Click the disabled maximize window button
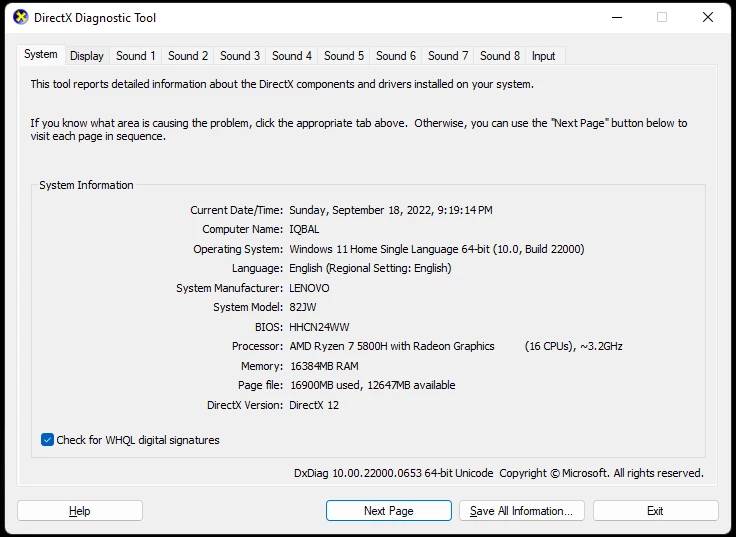The image size is (736, 537). pos(662,17)
